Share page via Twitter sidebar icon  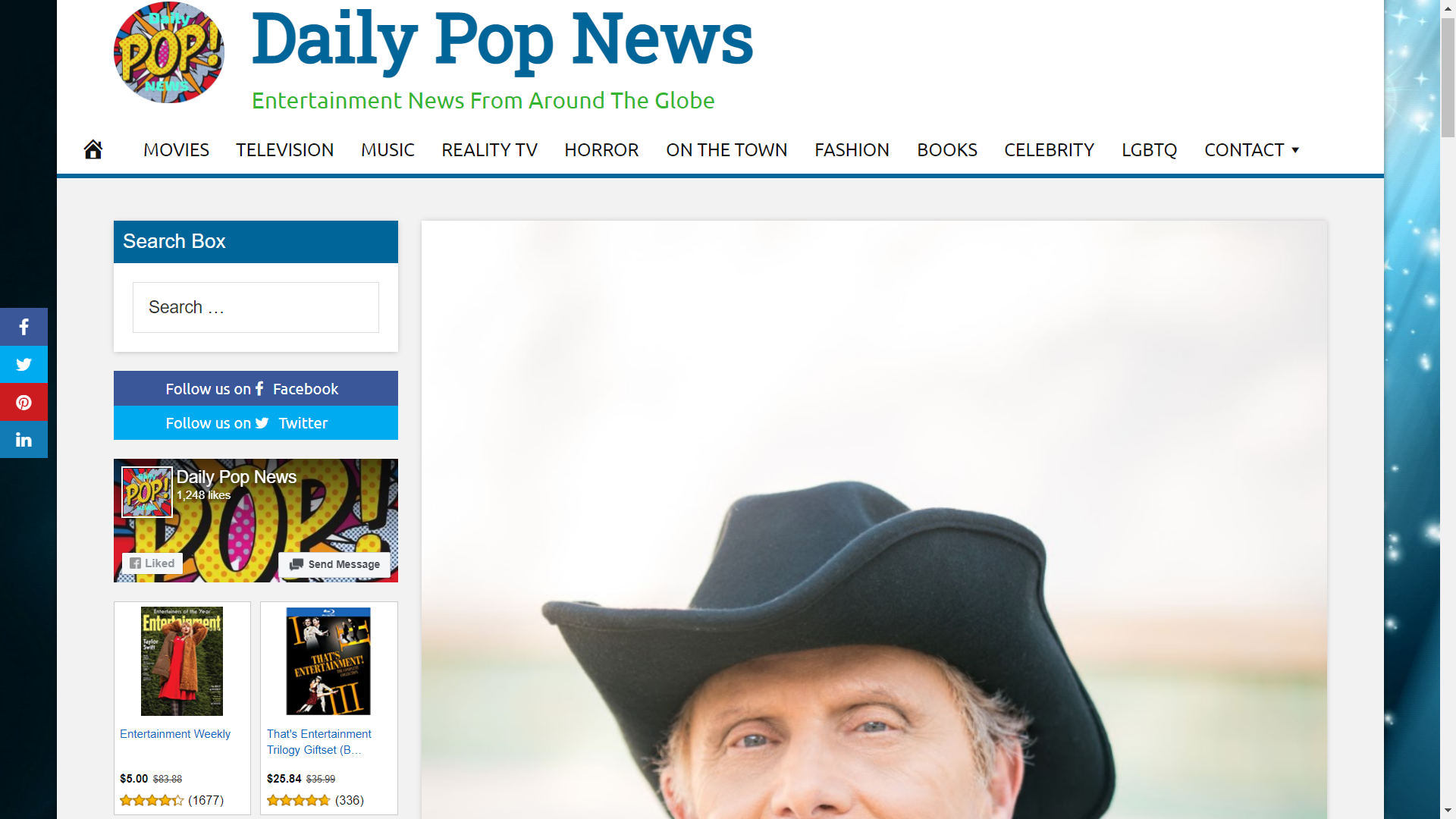24,364
